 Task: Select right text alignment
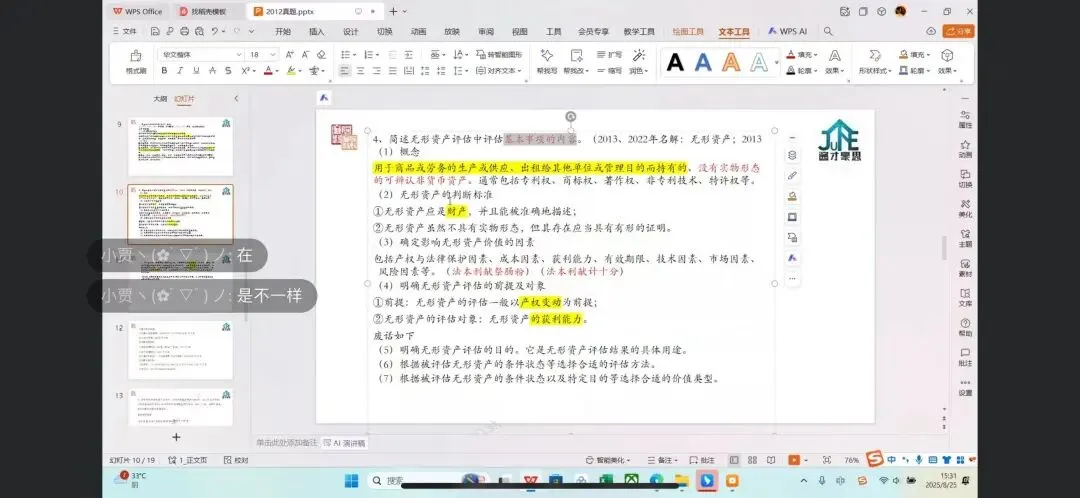pos(377,70)
